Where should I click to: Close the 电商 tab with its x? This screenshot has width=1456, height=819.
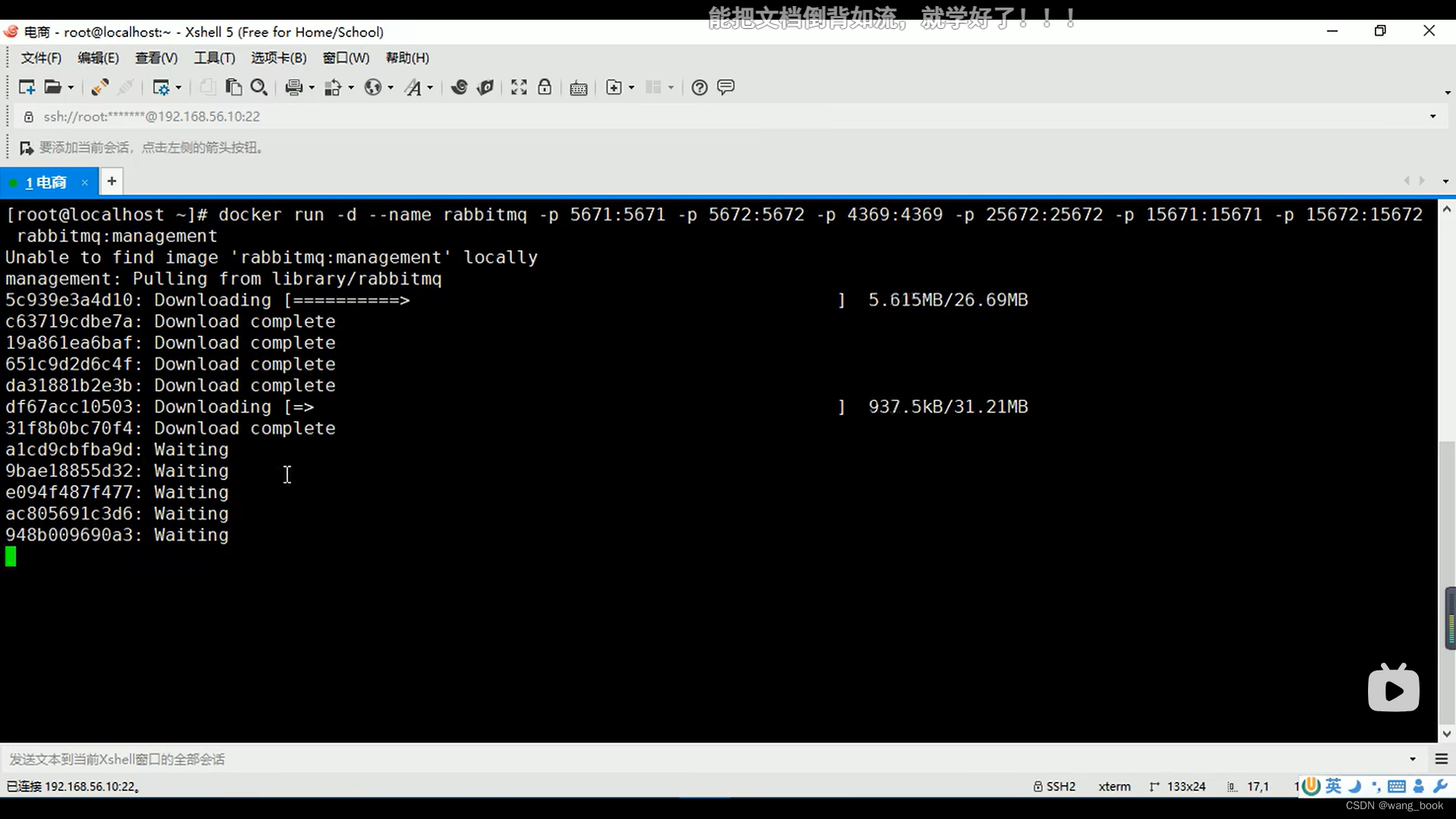[85, 182]
